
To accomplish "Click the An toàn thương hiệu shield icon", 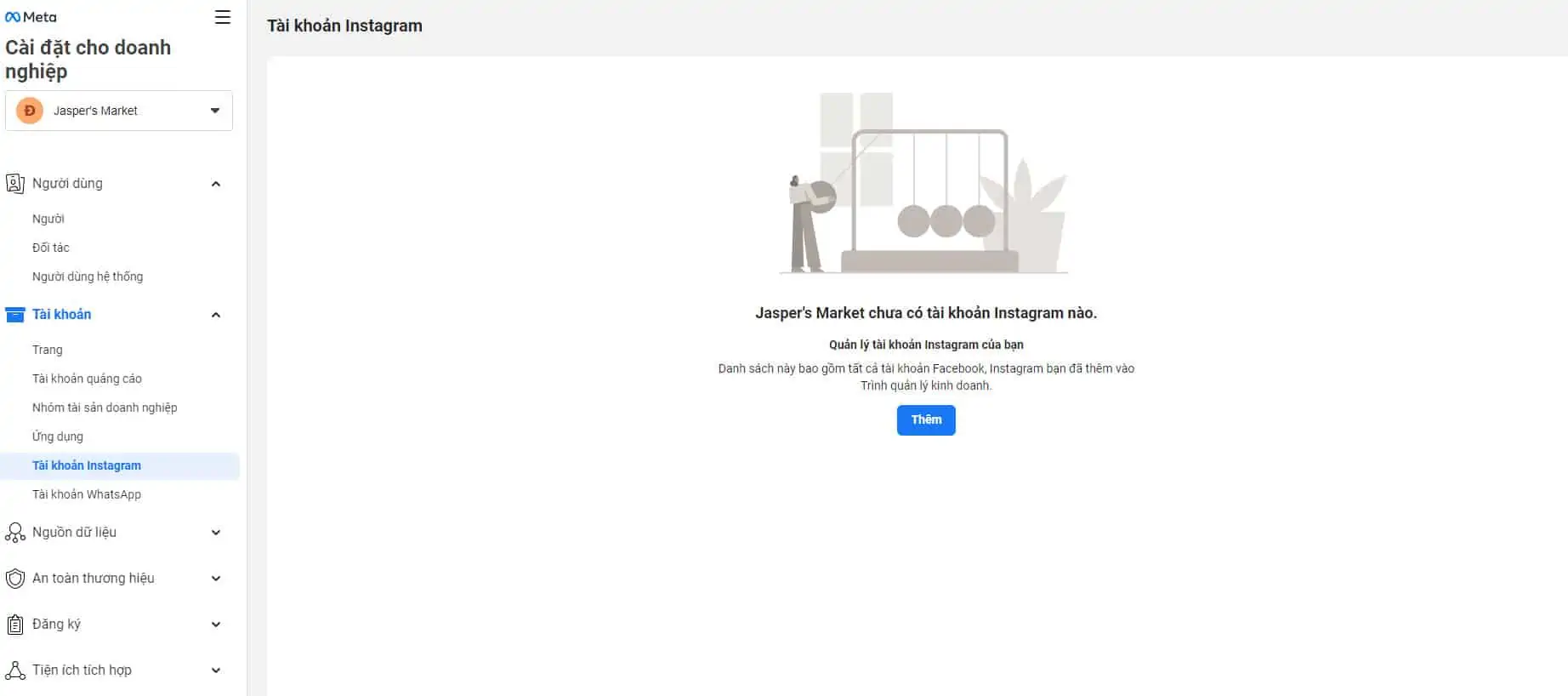I will click(14, 579).
